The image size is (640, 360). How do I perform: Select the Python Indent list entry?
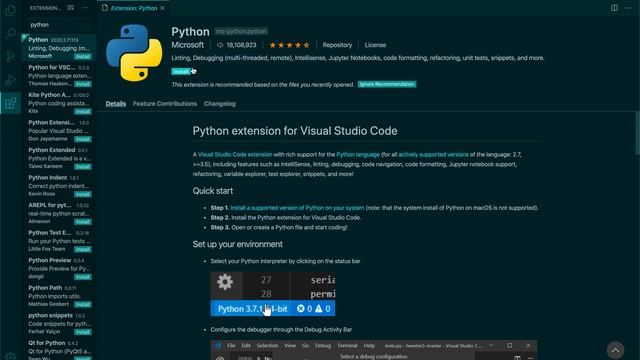coord(59,185)
